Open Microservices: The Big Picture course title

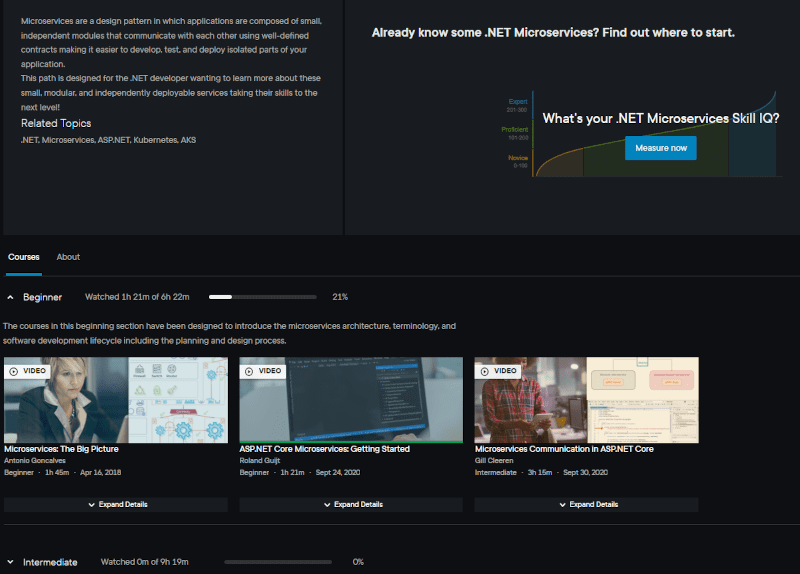pos(61,449)
